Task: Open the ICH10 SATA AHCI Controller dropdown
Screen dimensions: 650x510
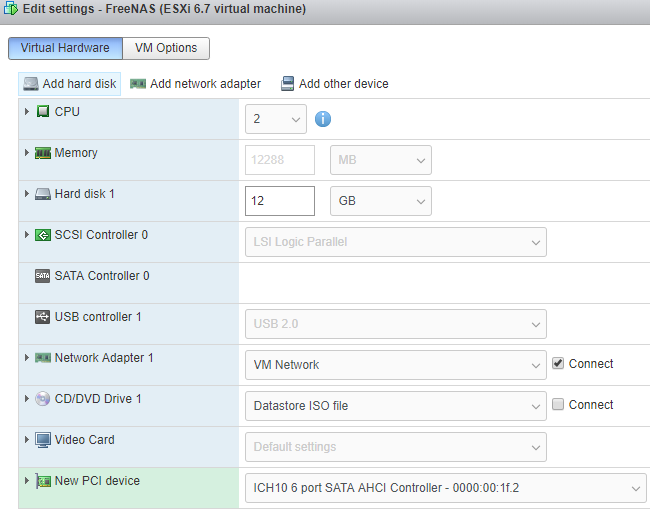Action: 446,488
